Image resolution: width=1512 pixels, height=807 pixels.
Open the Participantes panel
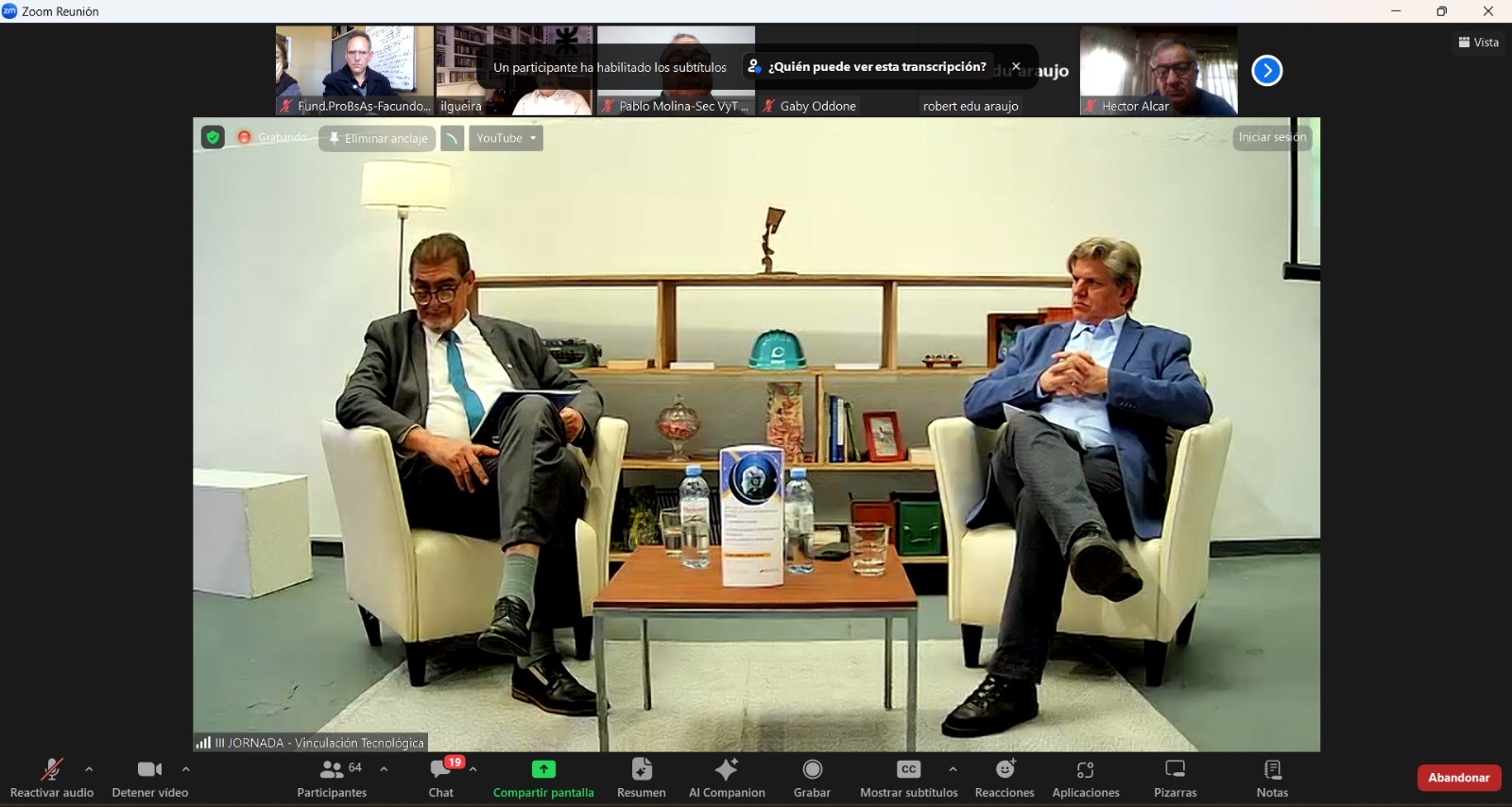tap(332, 778)
